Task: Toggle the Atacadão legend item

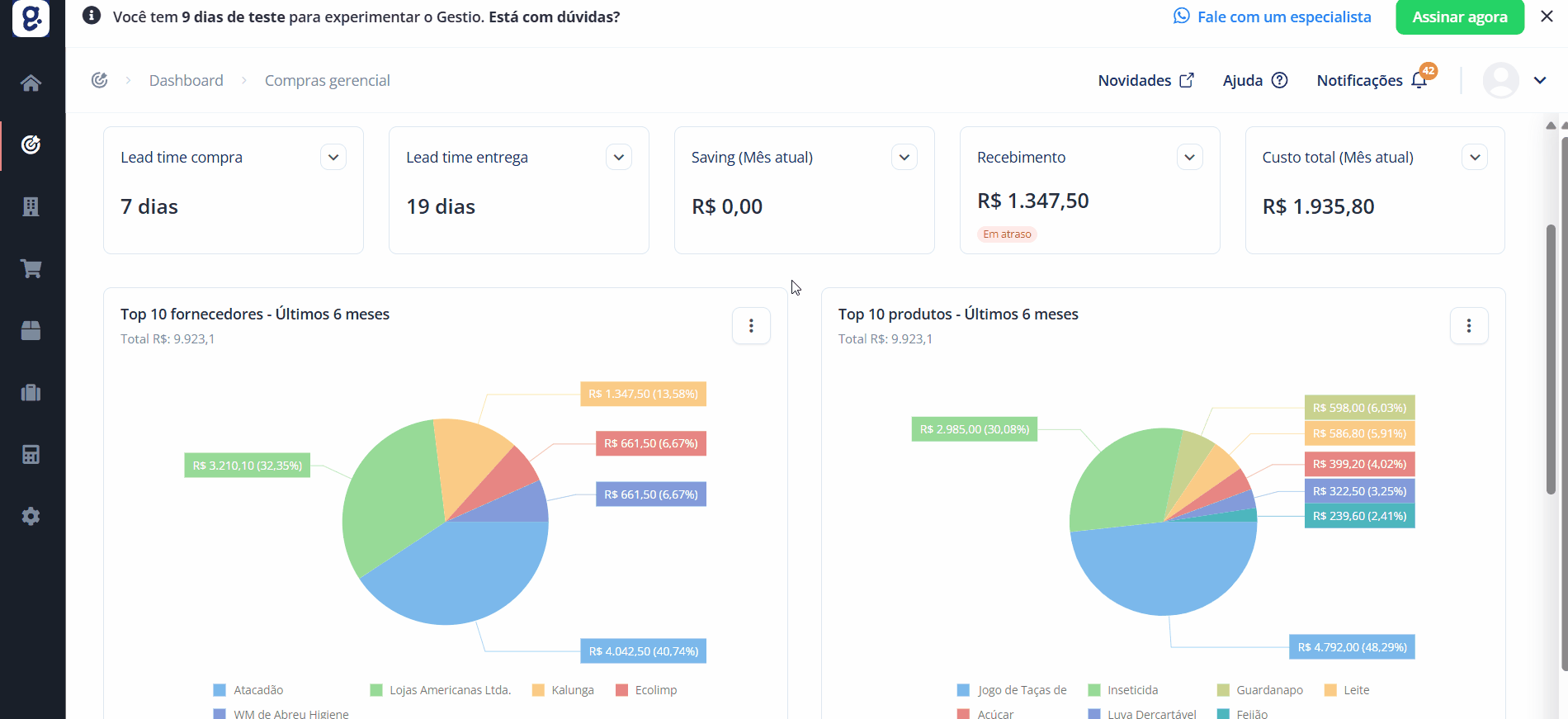Action: point(248,690)
